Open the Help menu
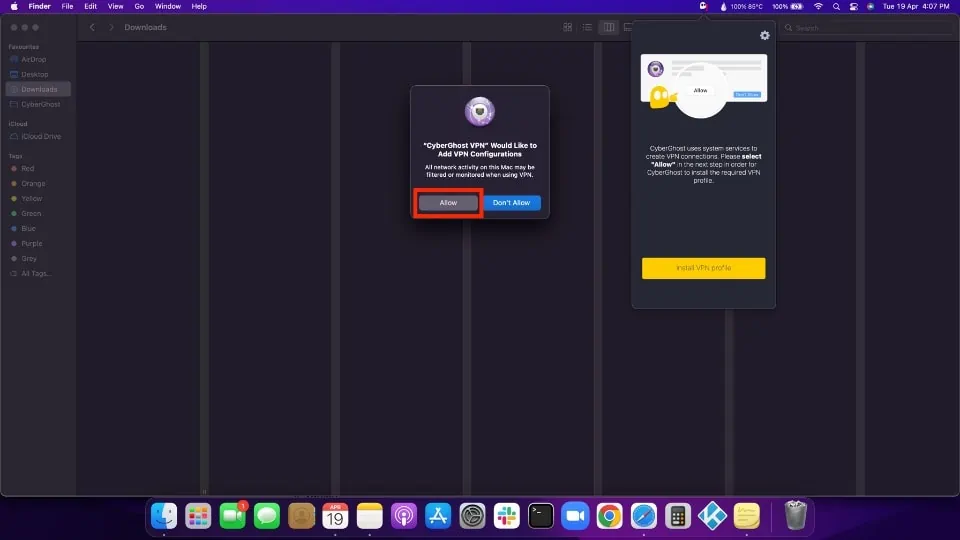 pos(199,6)
